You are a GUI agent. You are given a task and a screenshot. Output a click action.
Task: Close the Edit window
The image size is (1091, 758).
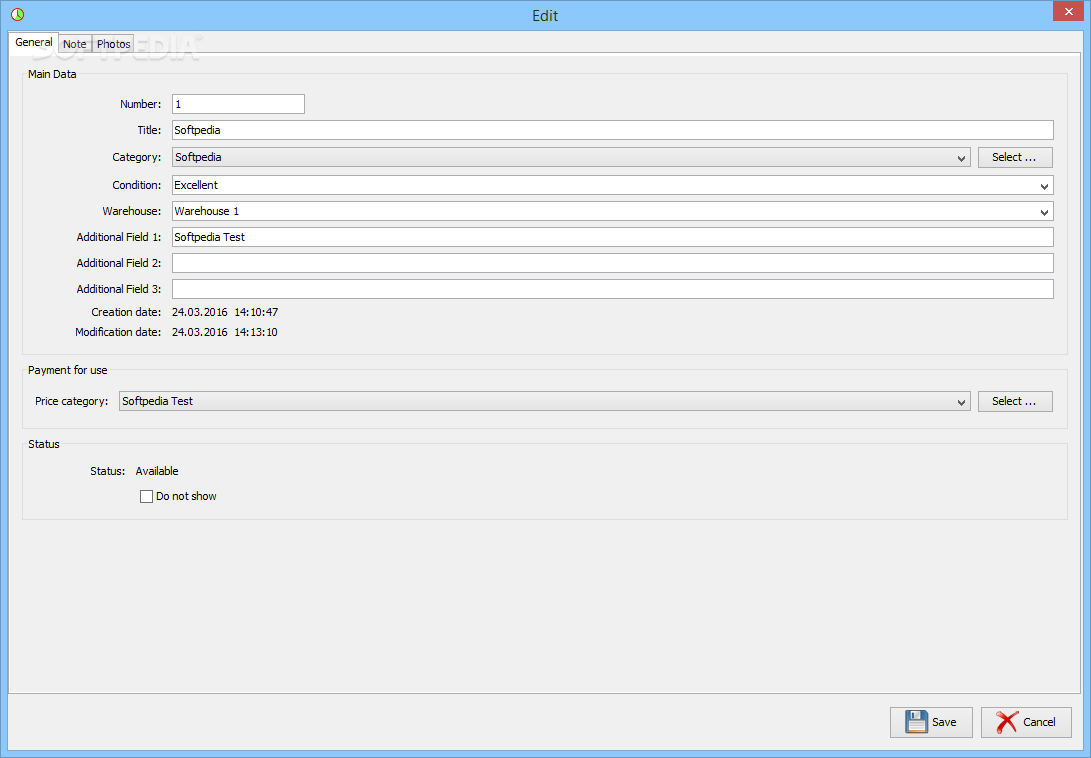point(1068,11)
